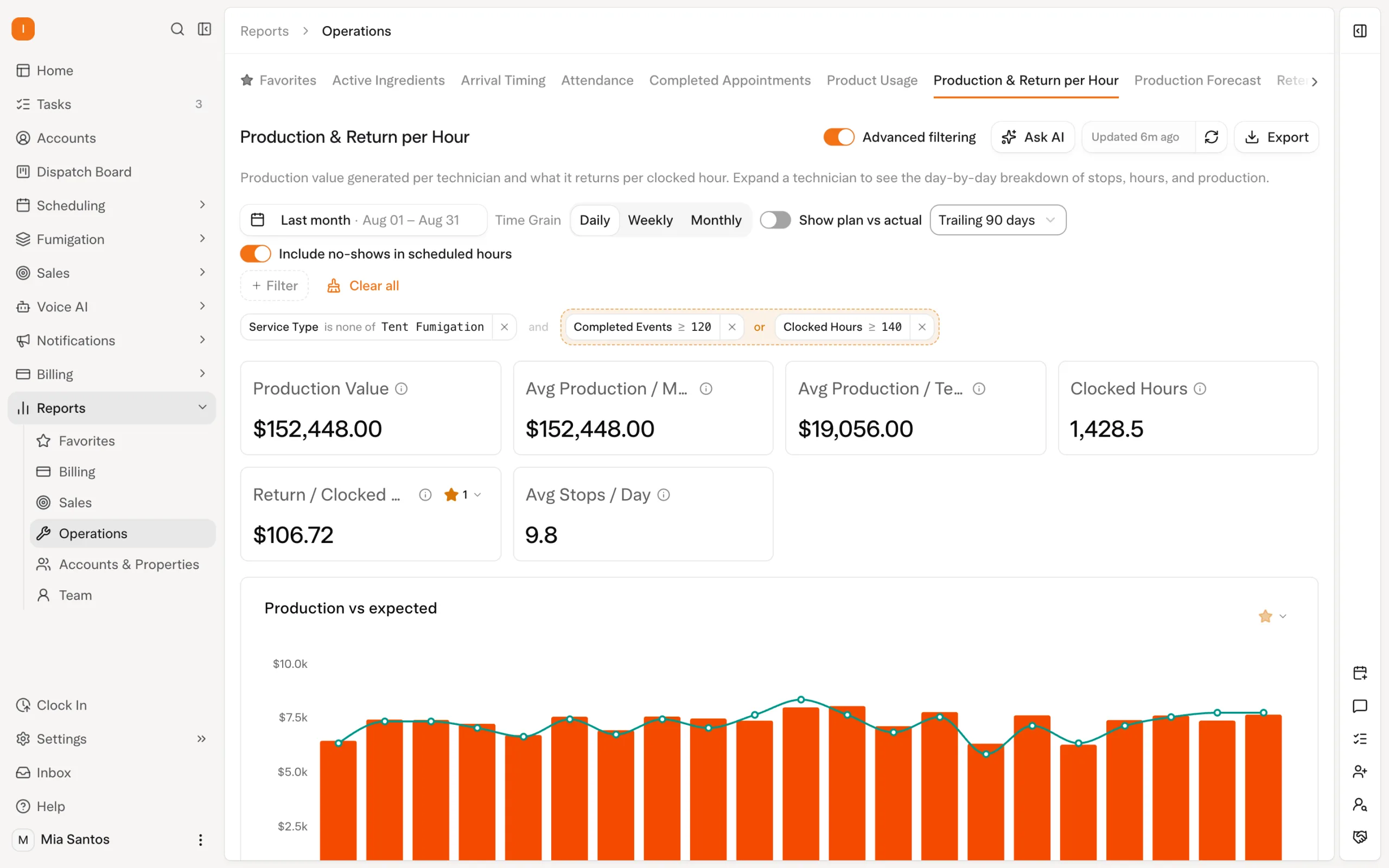
Task: Select Monthly time grain
Action: (x=716, y=220)
